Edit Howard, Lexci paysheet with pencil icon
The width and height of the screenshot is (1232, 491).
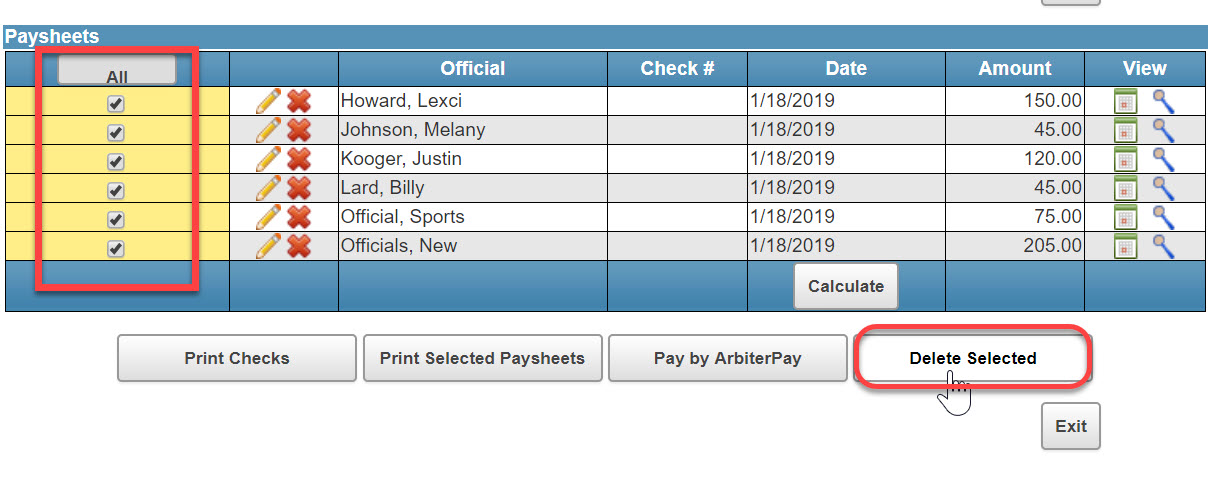(x=268, y=101)
